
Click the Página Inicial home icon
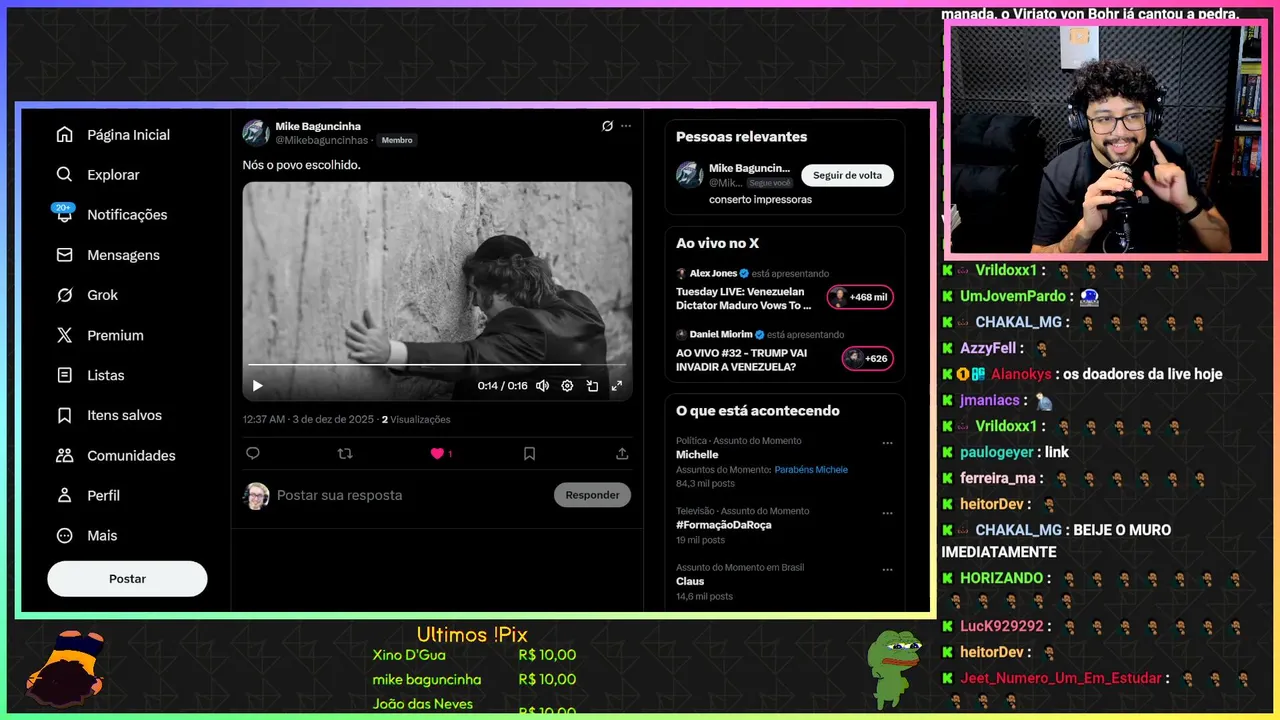(x=64, y=135)
